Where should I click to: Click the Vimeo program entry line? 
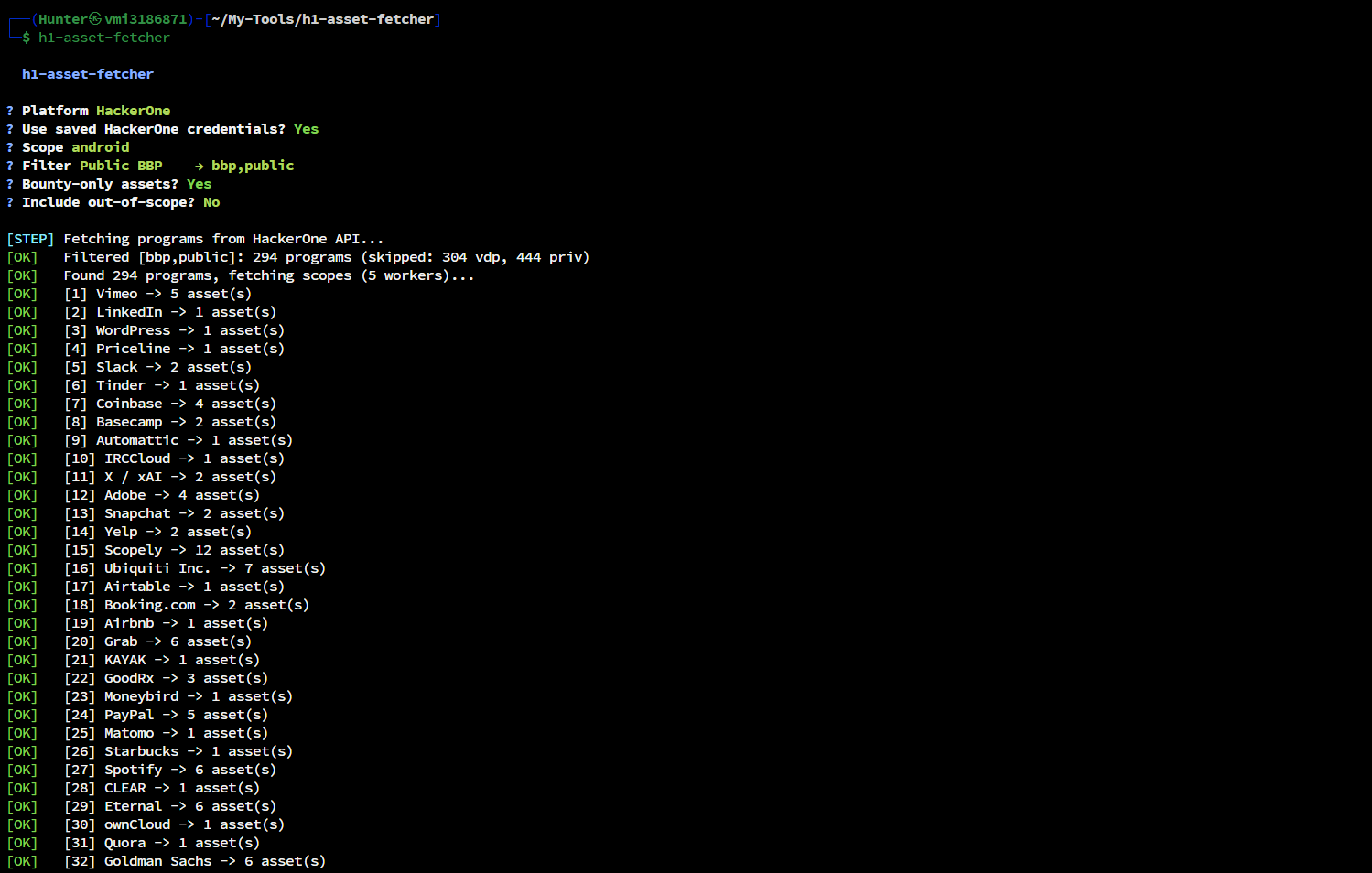click(157, 294)
